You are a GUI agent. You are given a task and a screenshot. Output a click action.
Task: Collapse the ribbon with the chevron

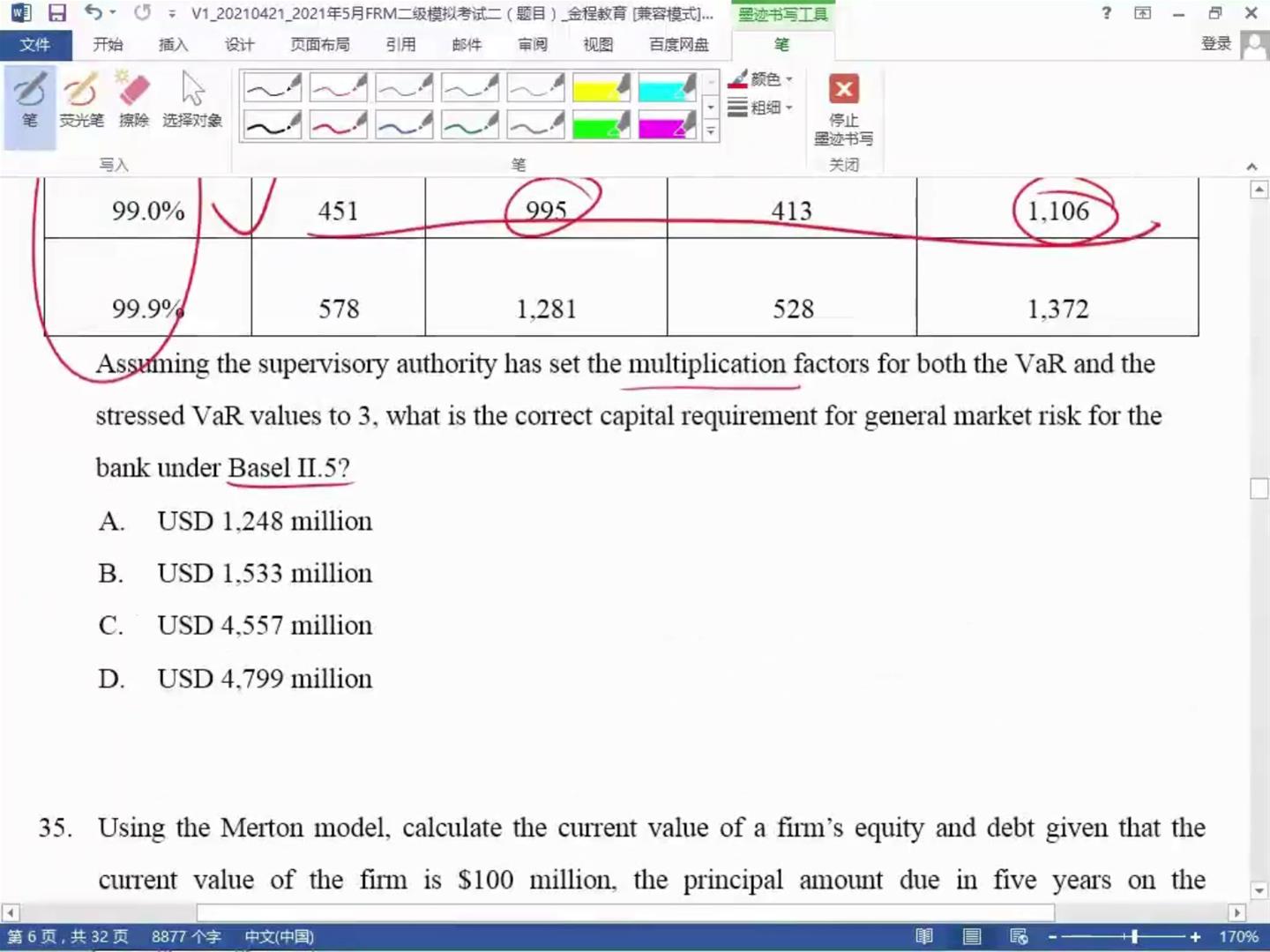[x=1251, y=167]
